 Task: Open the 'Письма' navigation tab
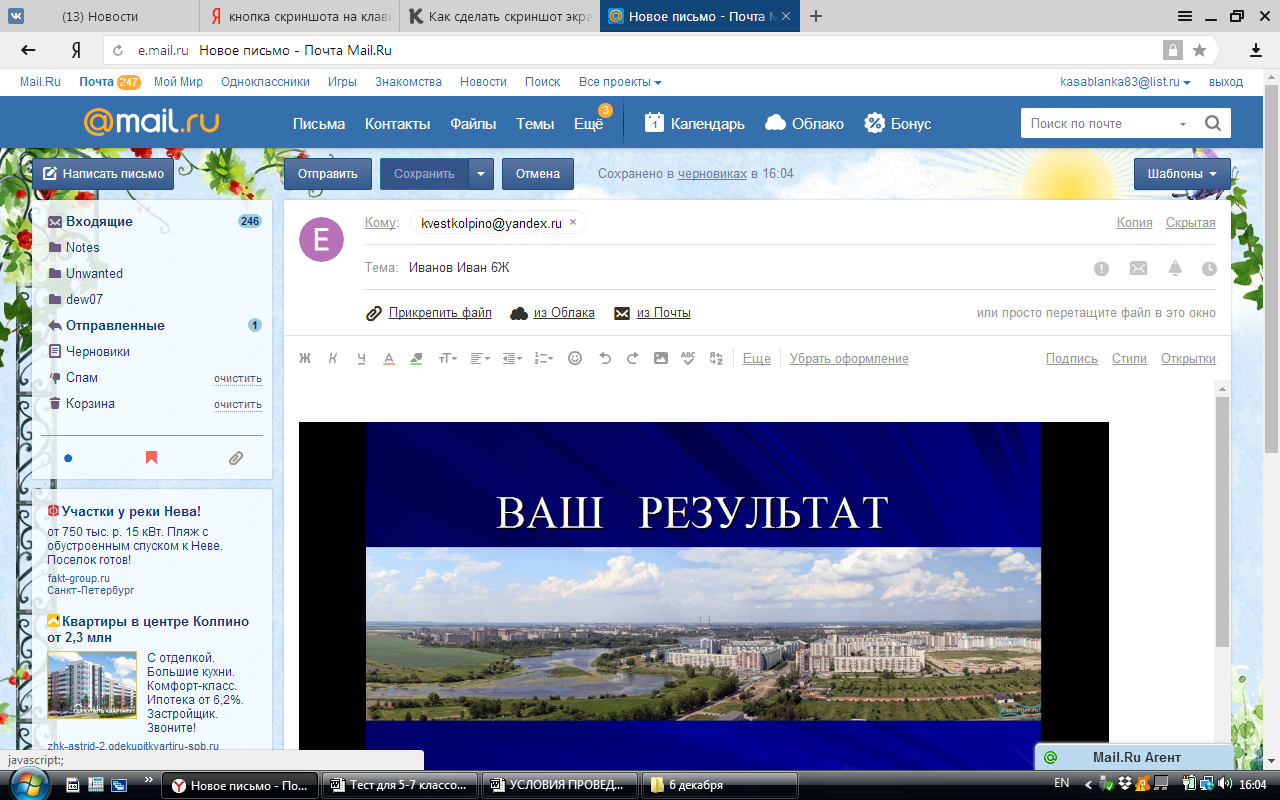319,124
